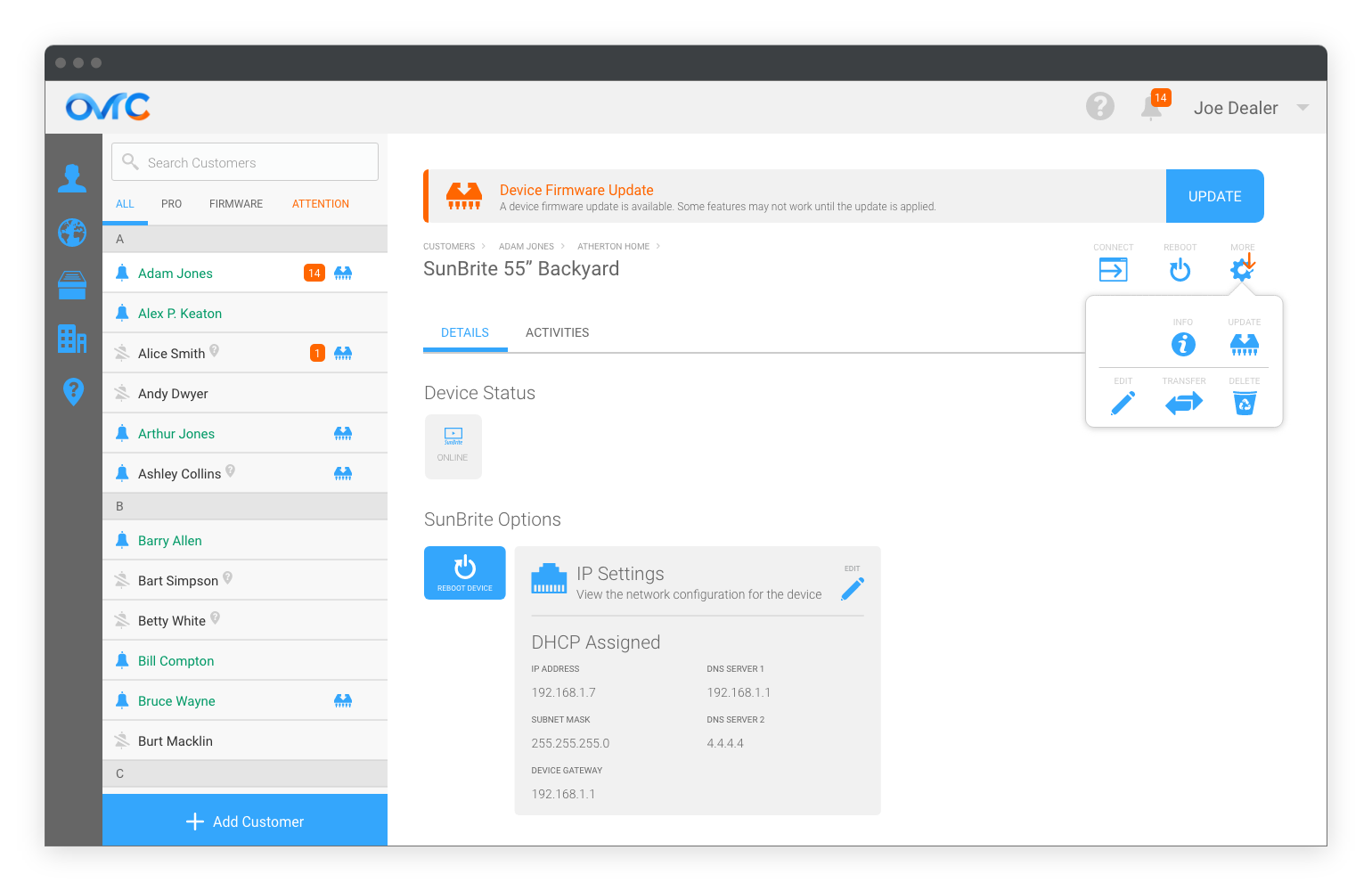Image resolution: width=1372 pixels, height=891 pixels.
Task: Switch to the ACTIVITIES tab
Action: coord(557,332)
